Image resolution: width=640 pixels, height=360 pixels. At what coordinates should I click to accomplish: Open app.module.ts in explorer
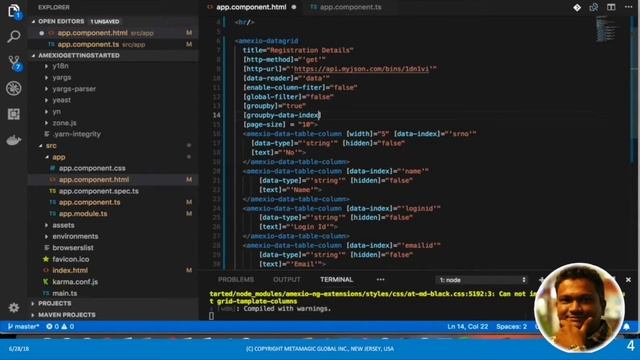83,214
